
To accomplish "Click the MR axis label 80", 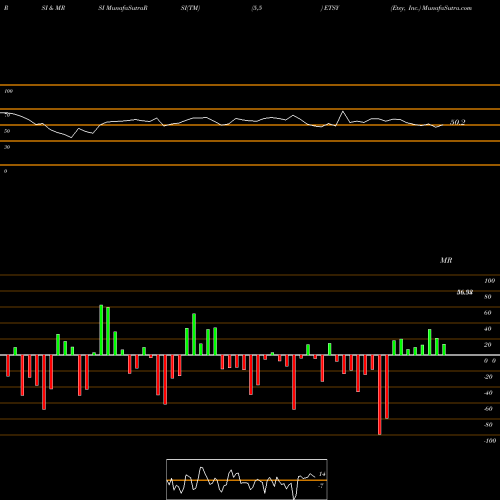I will 488,297.
